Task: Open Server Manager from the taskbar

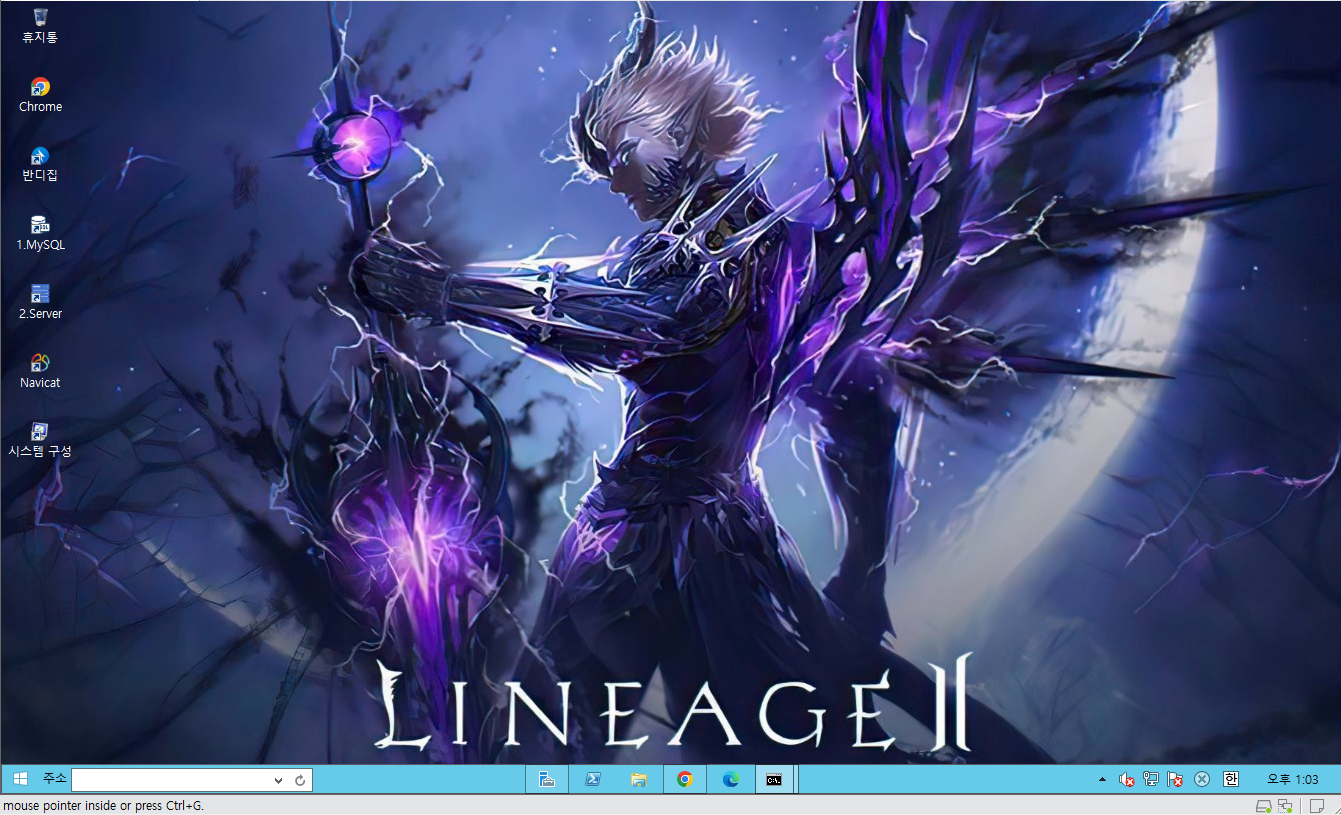Action: pyautogui.click(x=547, y=780)
